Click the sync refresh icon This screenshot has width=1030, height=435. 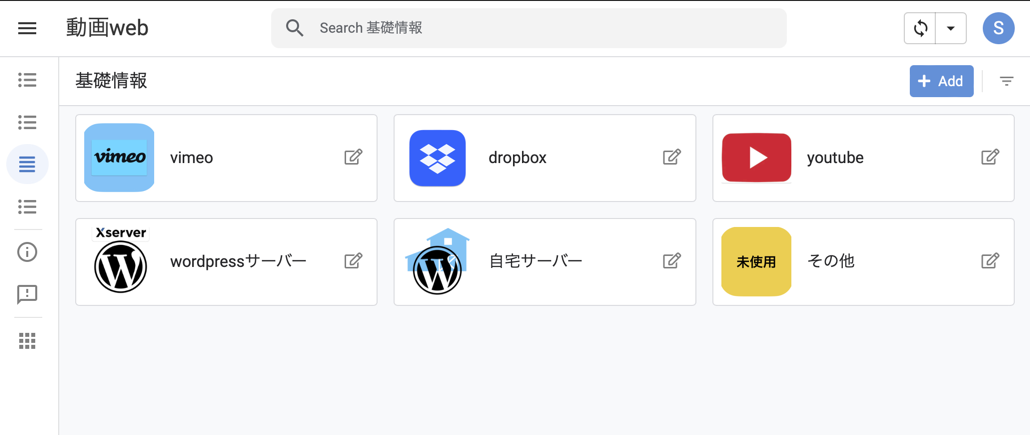pos(920,28)
